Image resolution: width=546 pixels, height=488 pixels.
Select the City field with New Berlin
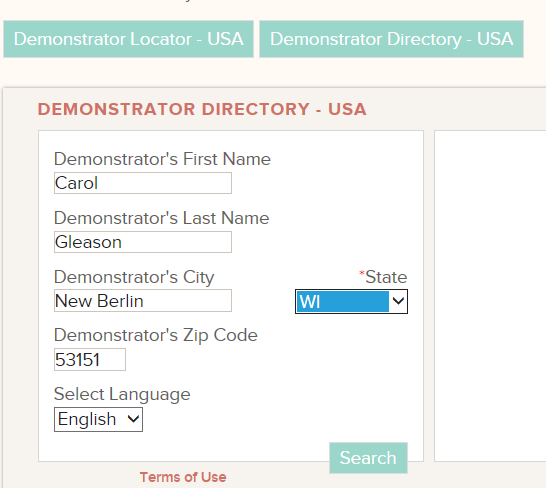tap(143, 301)
